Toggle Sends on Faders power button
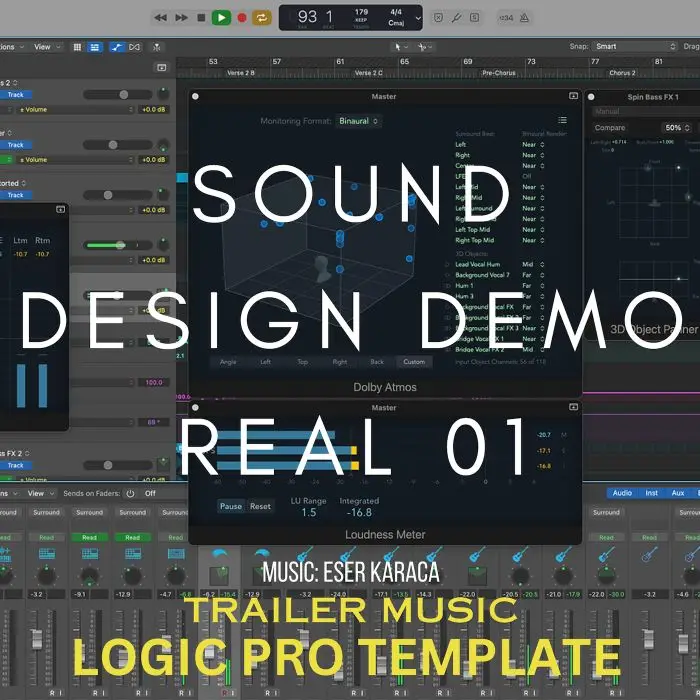The image size is (700, 700). [130, 493]
